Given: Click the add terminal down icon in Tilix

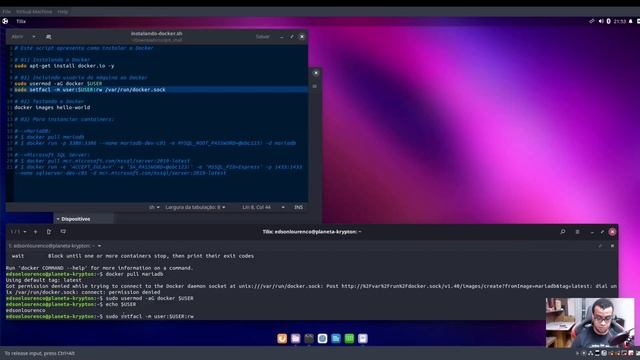Looking at the screenshot, I should pos(63,232).
